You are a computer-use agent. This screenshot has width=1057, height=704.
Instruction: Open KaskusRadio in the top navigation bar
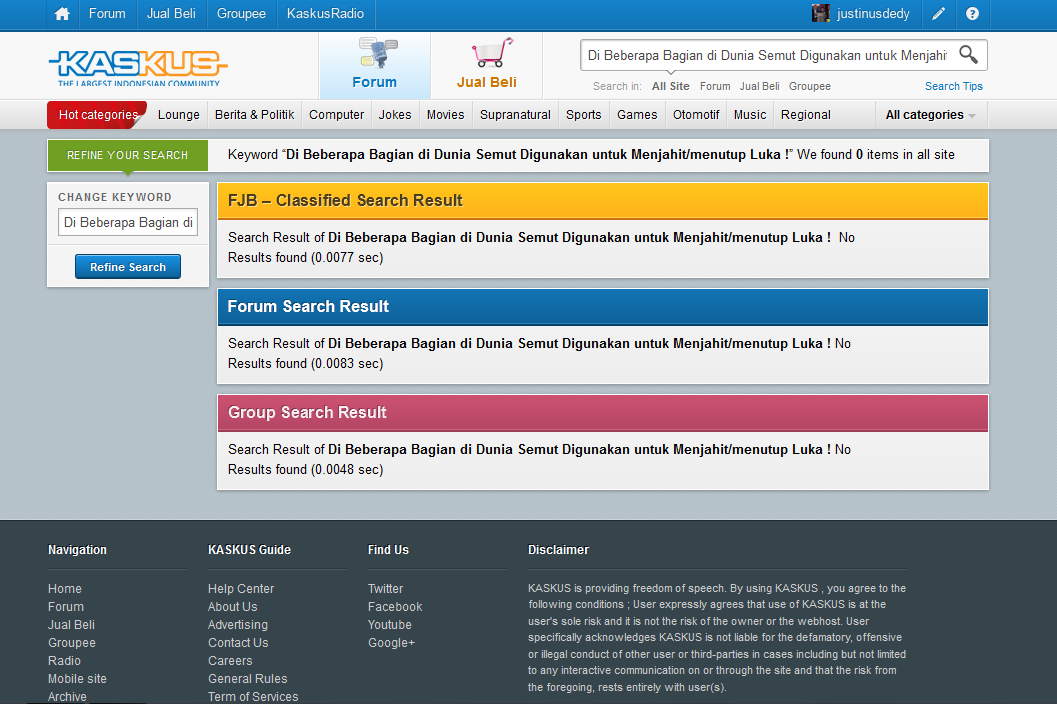click(326, 13)
